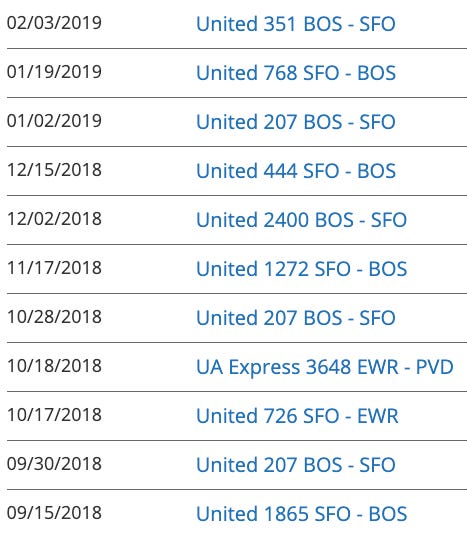Image resolution: width=467 pixels, height=536 pixels.
Task: Open the United 1865 SFO - BOS link
Action: (302, 514)
